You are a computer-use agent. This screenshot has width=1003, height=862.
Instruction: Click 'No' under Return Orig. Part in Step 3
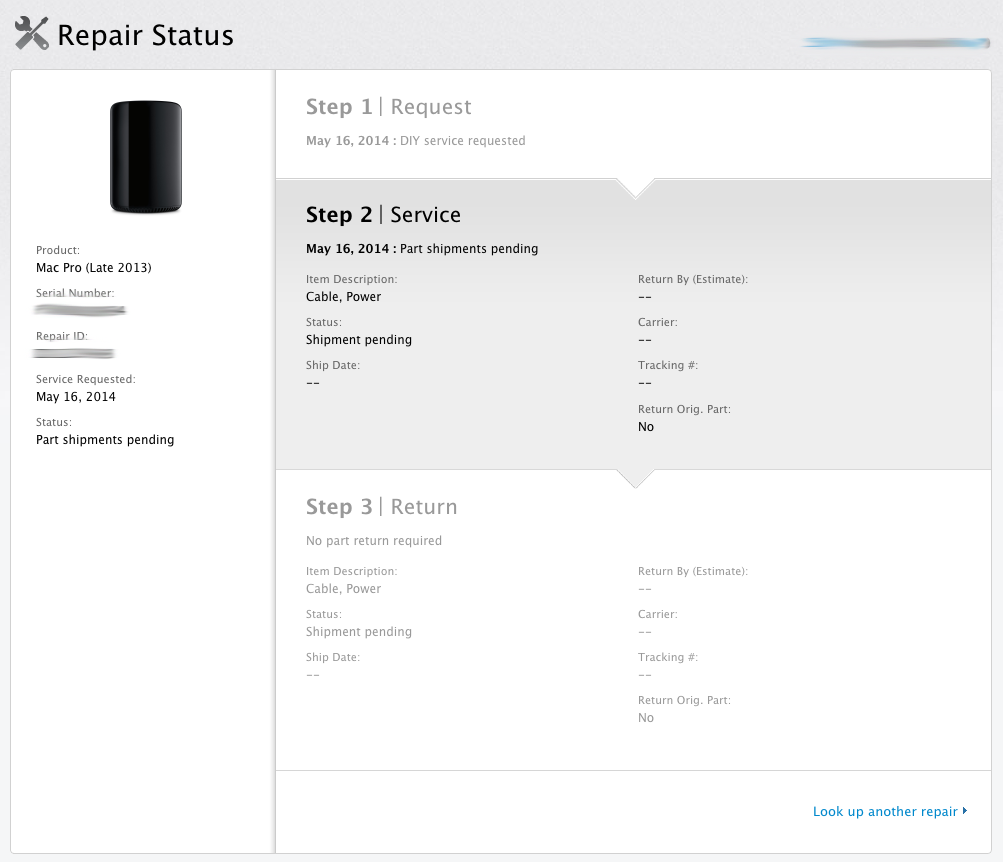click(x=645, y=718)
